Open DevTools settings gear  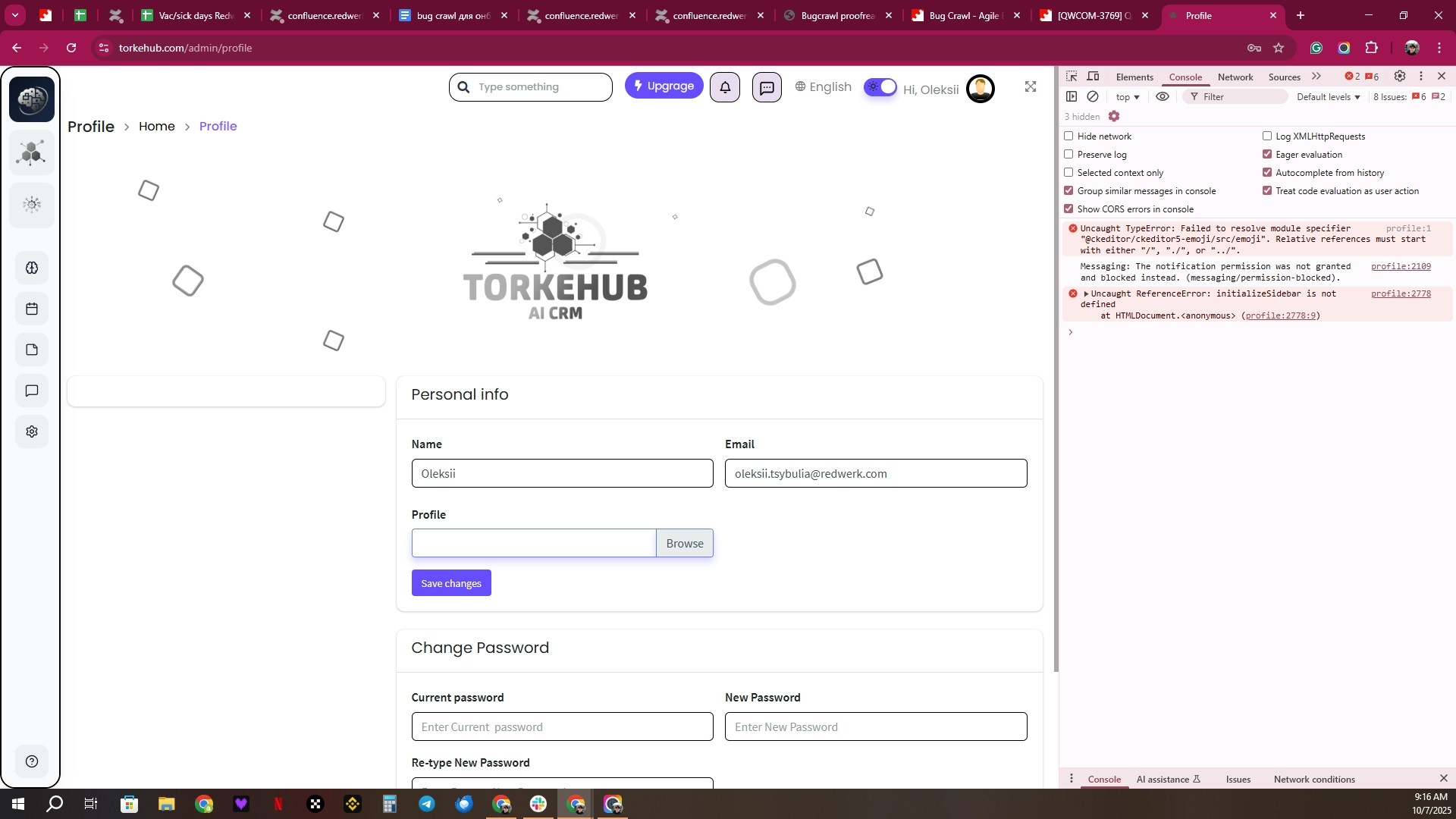pos(1400,77)
